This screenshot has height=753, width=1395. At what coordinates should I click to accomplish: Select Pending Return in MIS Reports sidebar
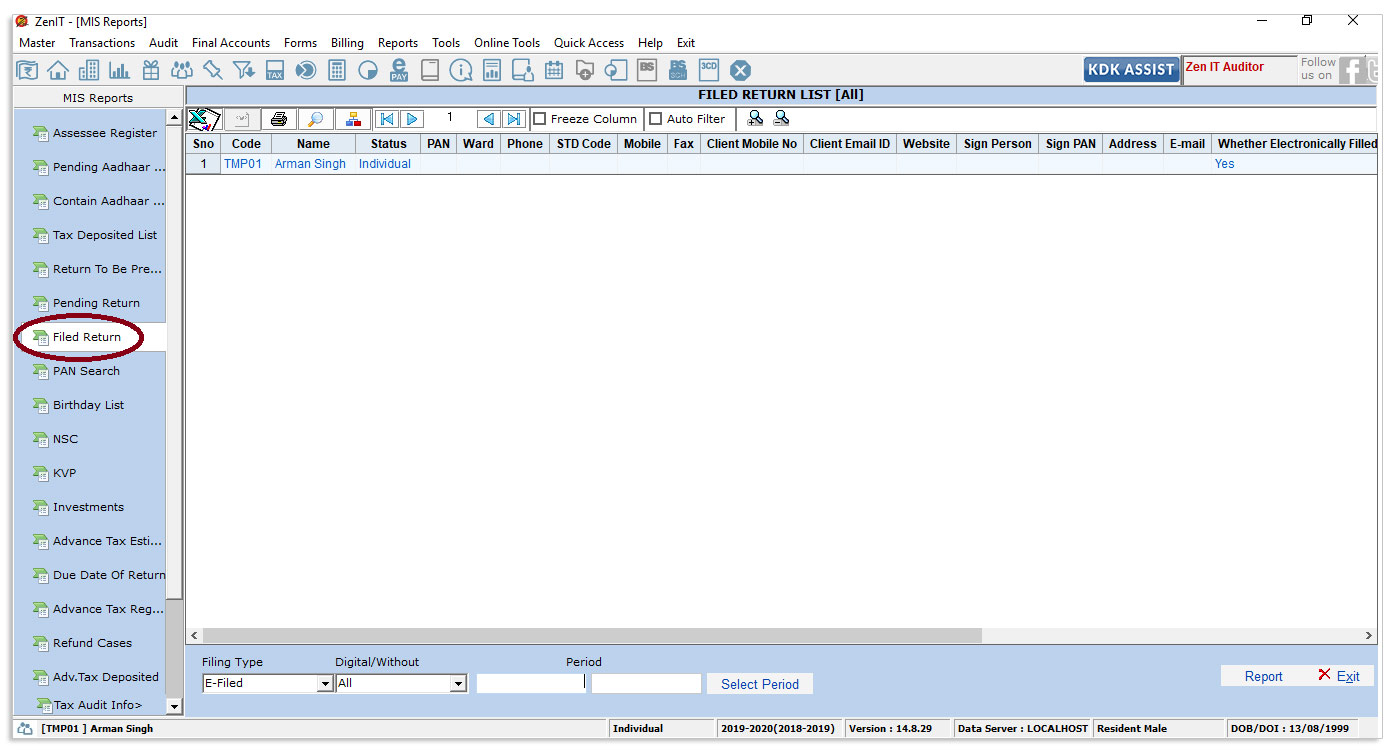(96, 303)
